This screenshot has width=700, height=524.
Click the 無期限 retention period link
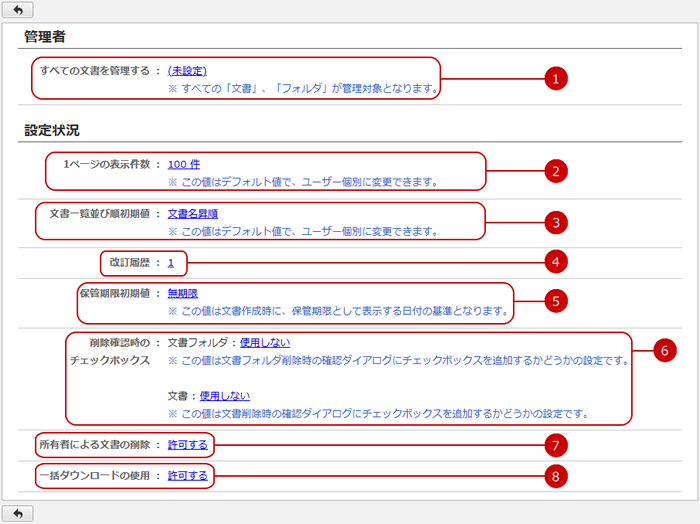pos(183,293)
